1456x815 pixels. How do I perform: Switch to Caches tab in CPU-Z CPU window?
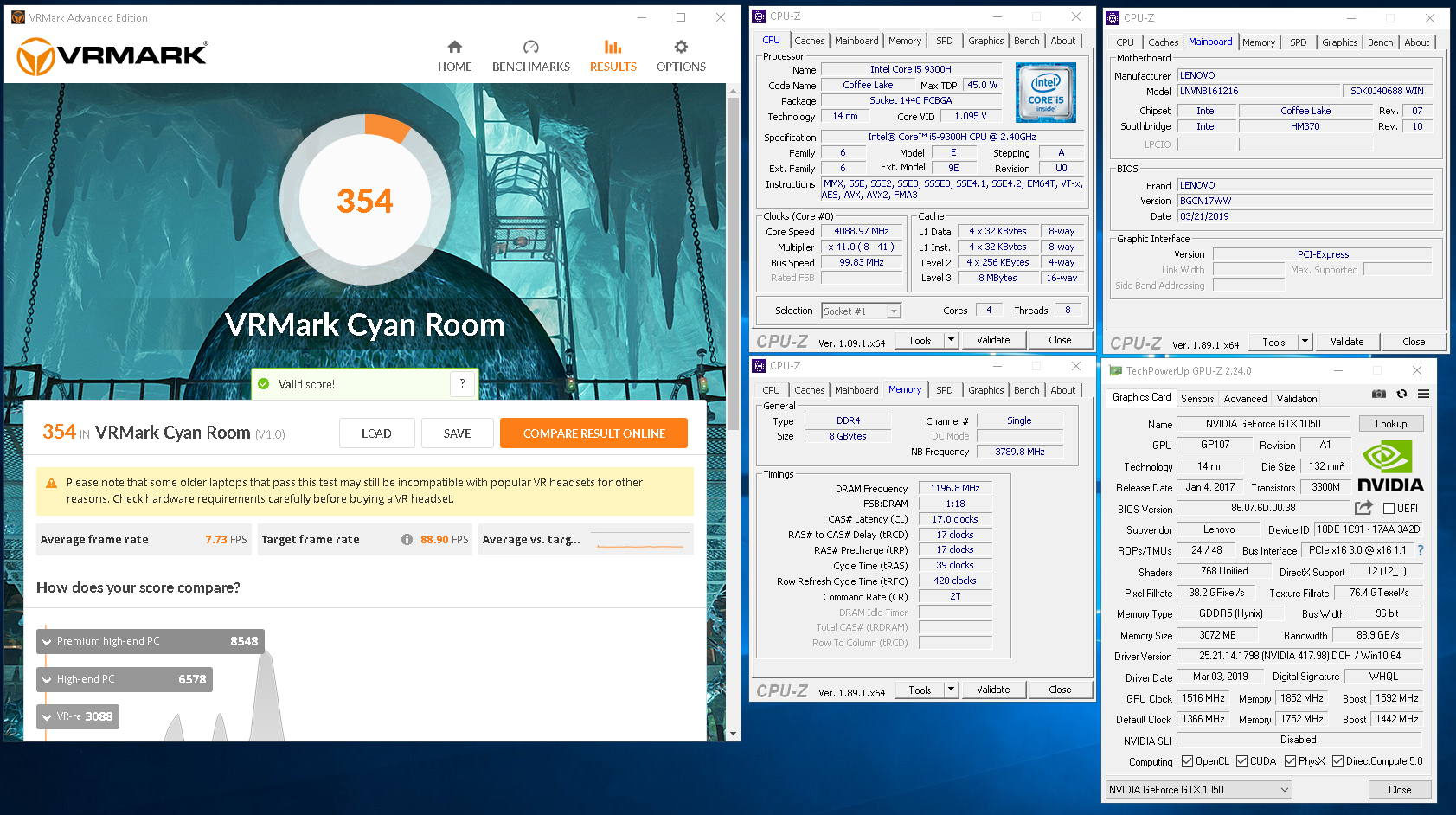809,41
